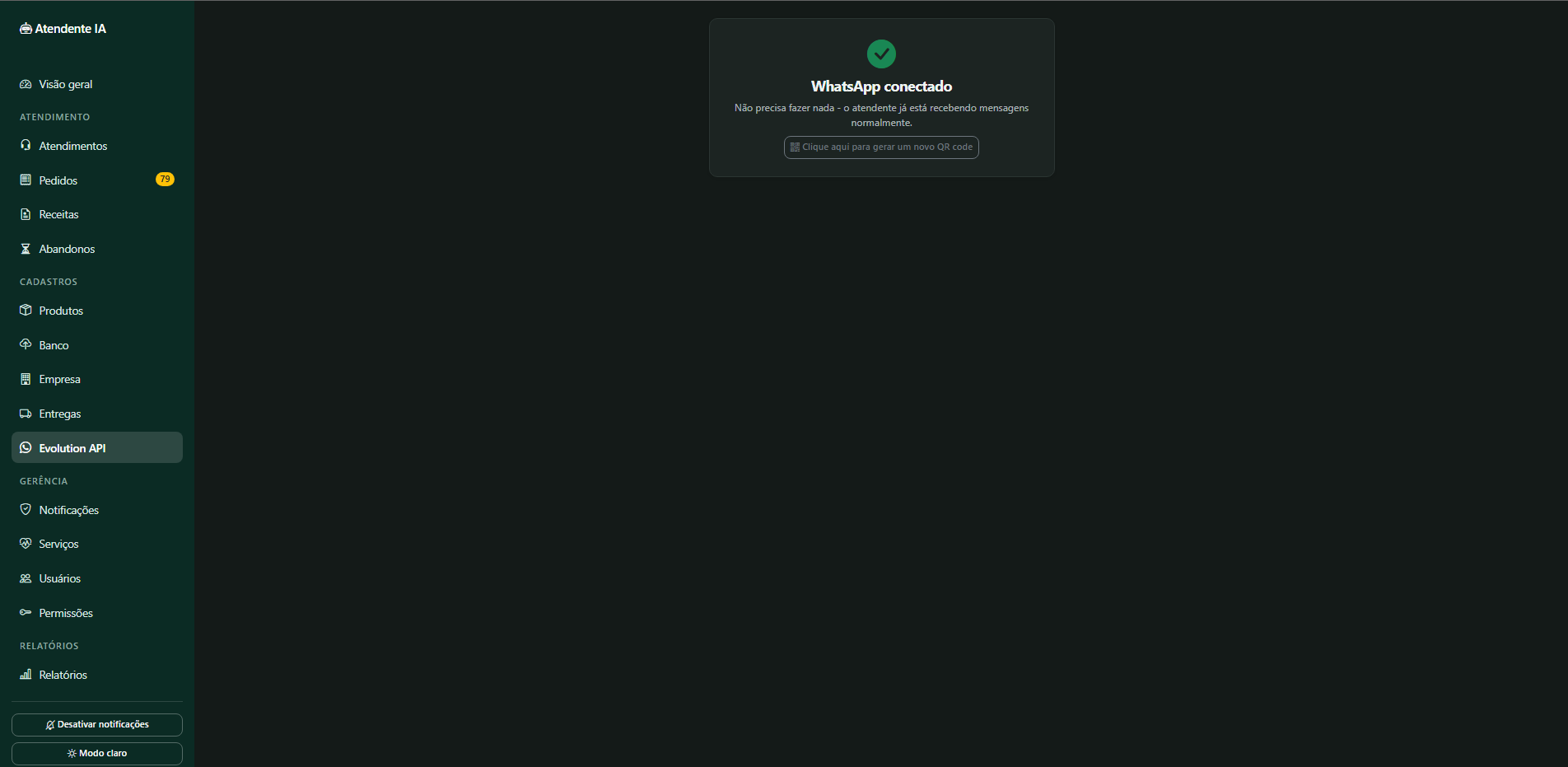The width and height of the screenshot is (1568, 767).
Task: Click the 79 badge on Pedidos
Action: pyautogui.click(x=165, y=180)
